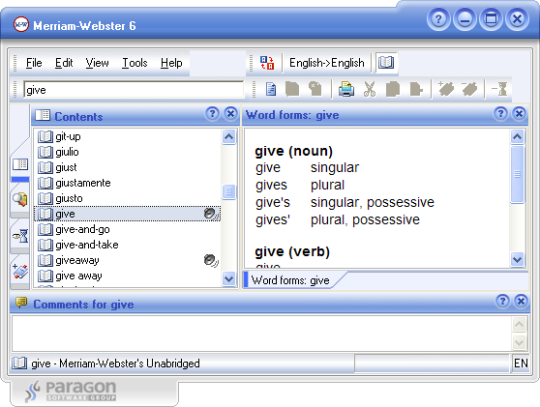Screen dimensions: 540x407
Task: Select giveaway entry in Contents list
Action: tap(127, 260)
